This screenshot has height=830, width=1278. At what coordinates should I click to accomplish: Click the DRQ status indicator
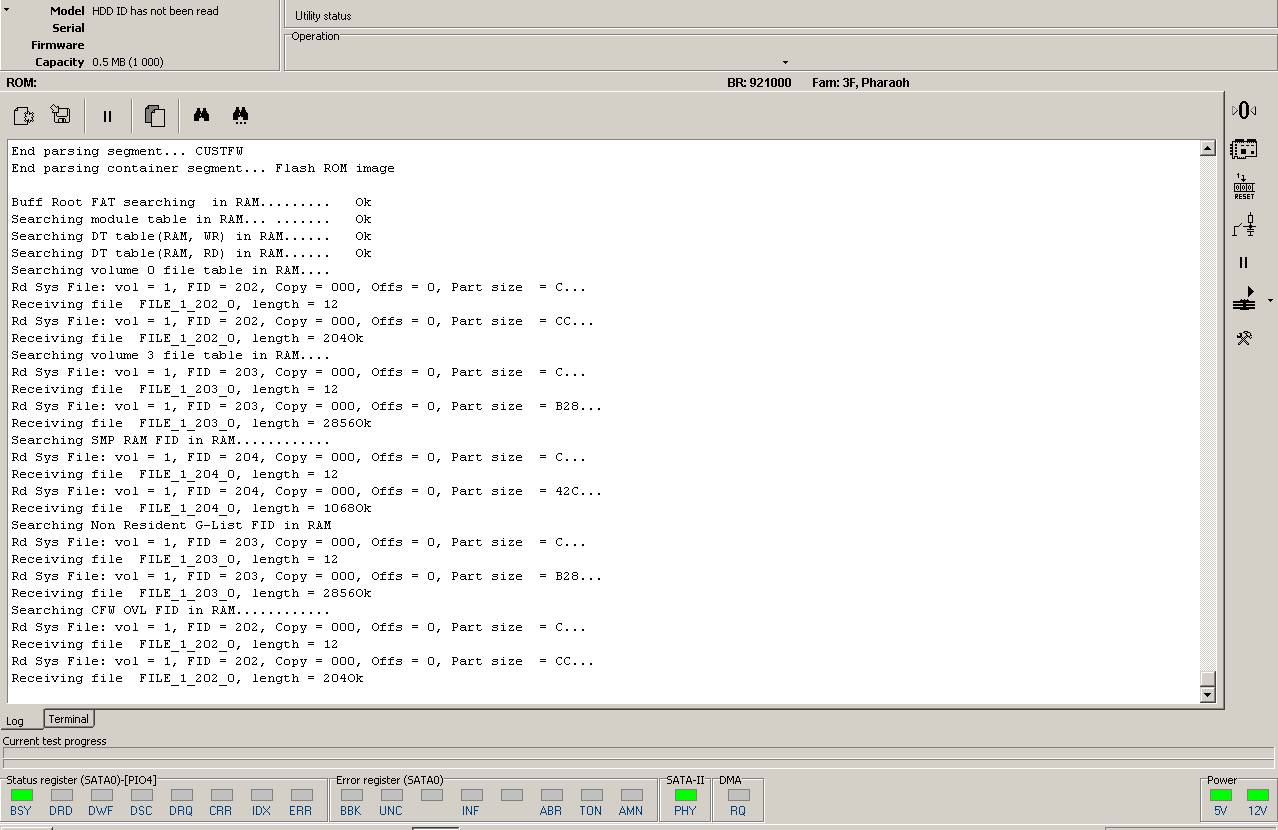(x=181, y=795)
